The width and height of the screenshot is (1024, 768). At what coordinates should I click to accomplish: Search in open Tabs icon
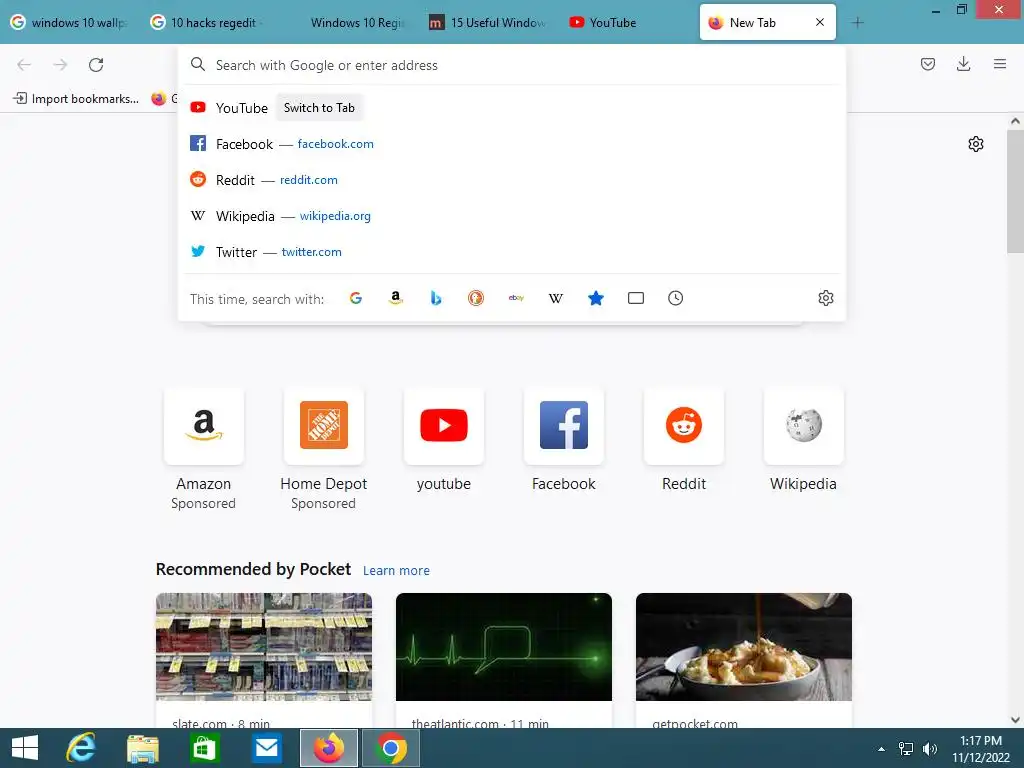pyautogui.click(x=635, y=298)
